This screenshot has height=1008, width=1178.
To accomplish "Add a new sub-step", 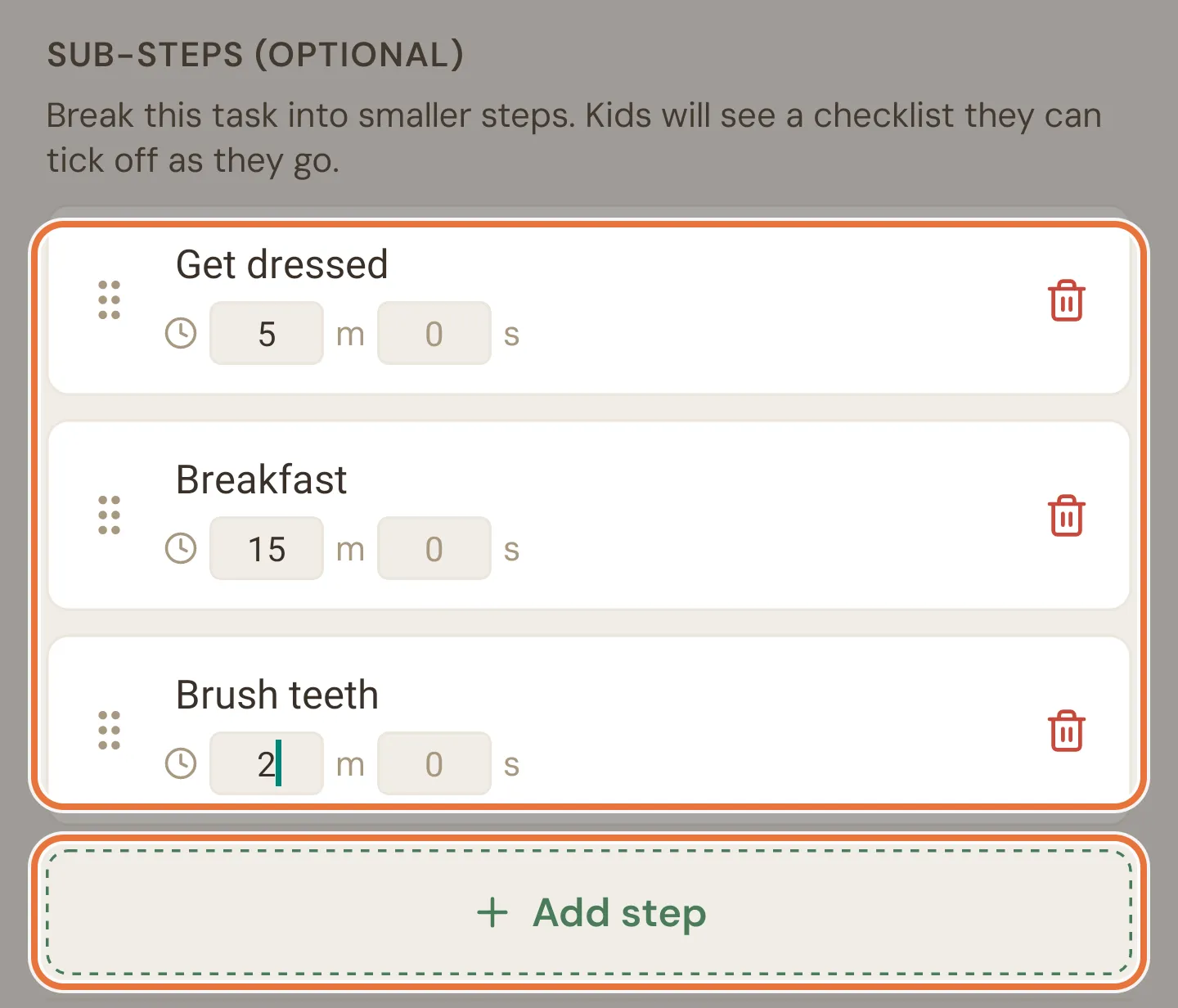I will (x=589, y=912).
